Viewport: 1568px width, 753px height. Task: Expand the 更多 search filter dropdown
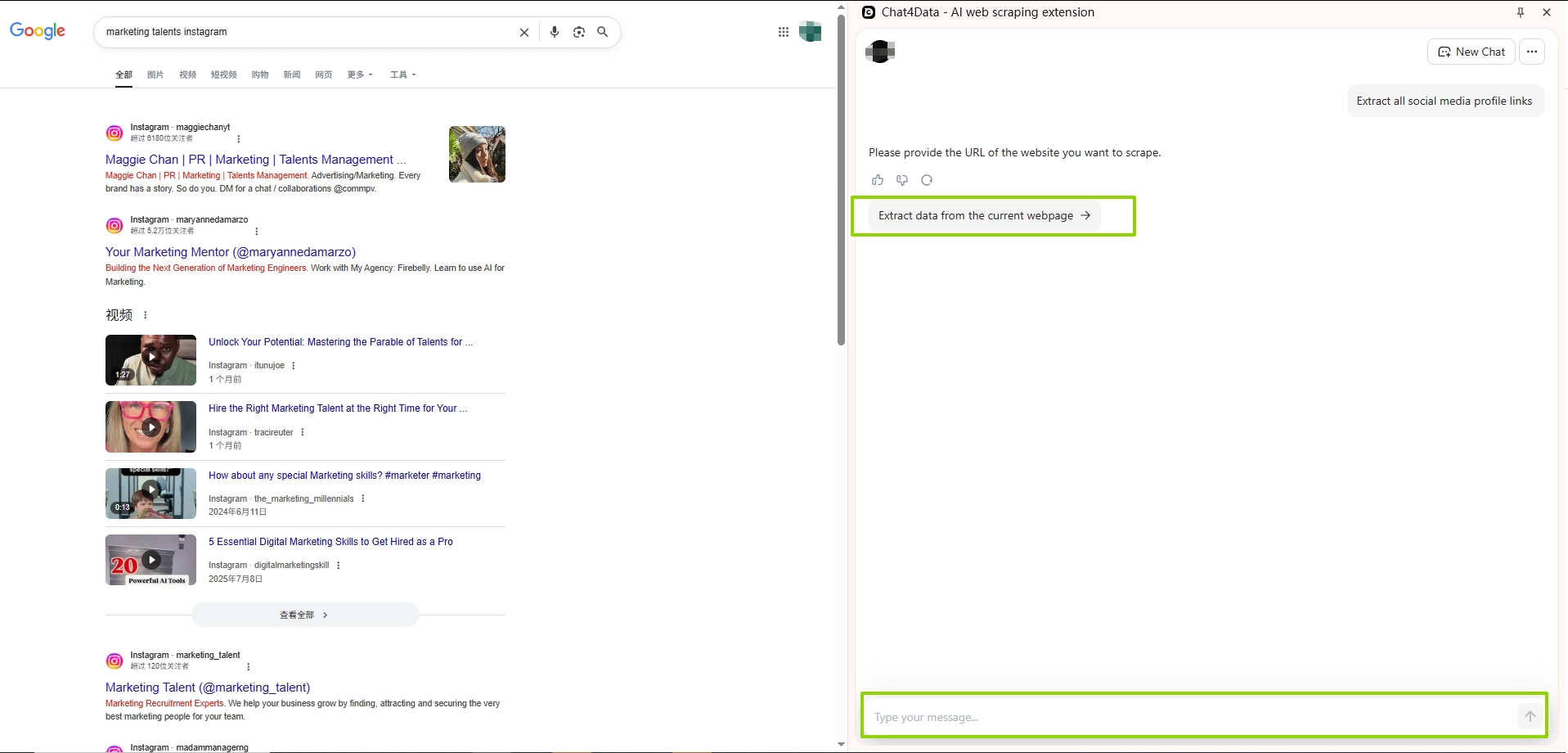360,74
